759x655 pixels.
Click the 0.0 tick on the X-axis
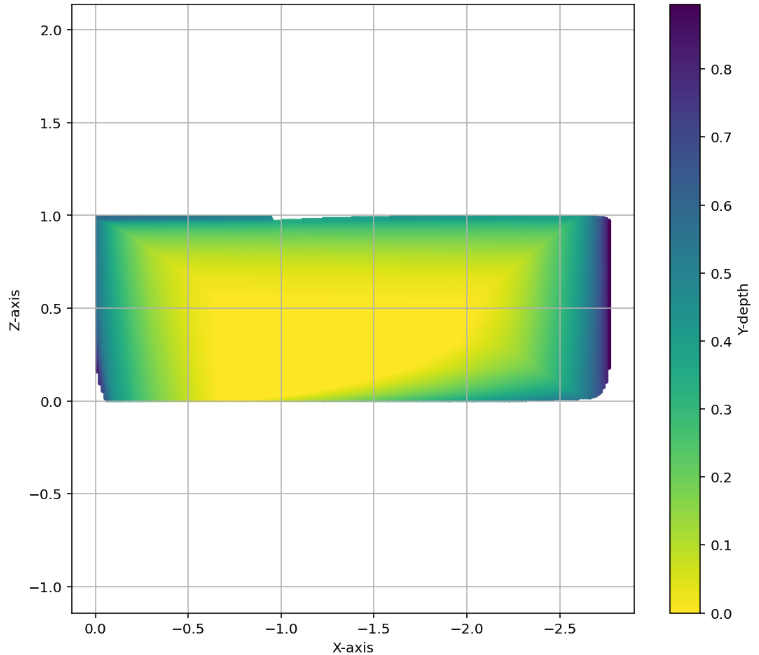coord(96,628)
